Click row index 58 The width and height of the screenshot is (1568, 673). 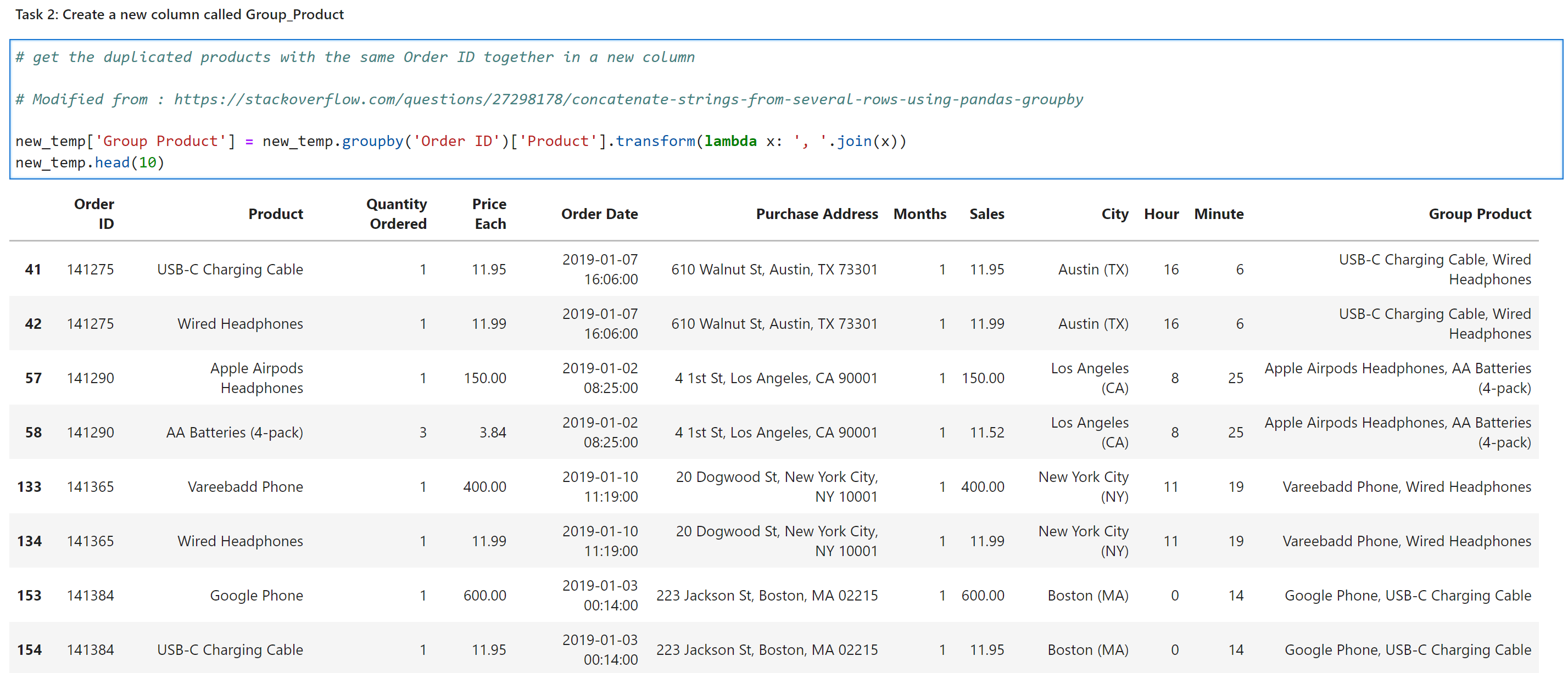pos(33,432)
